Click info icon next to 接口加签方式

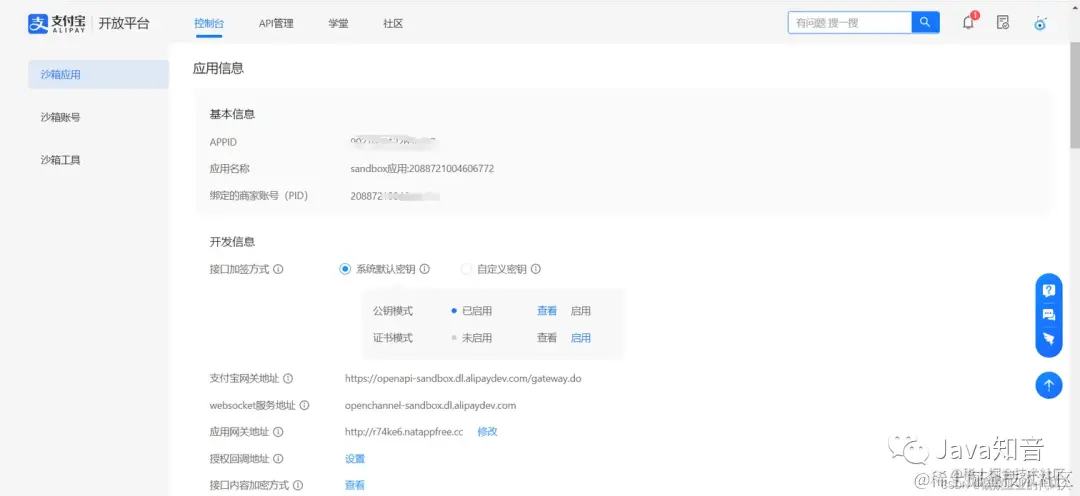coord(279,269)
